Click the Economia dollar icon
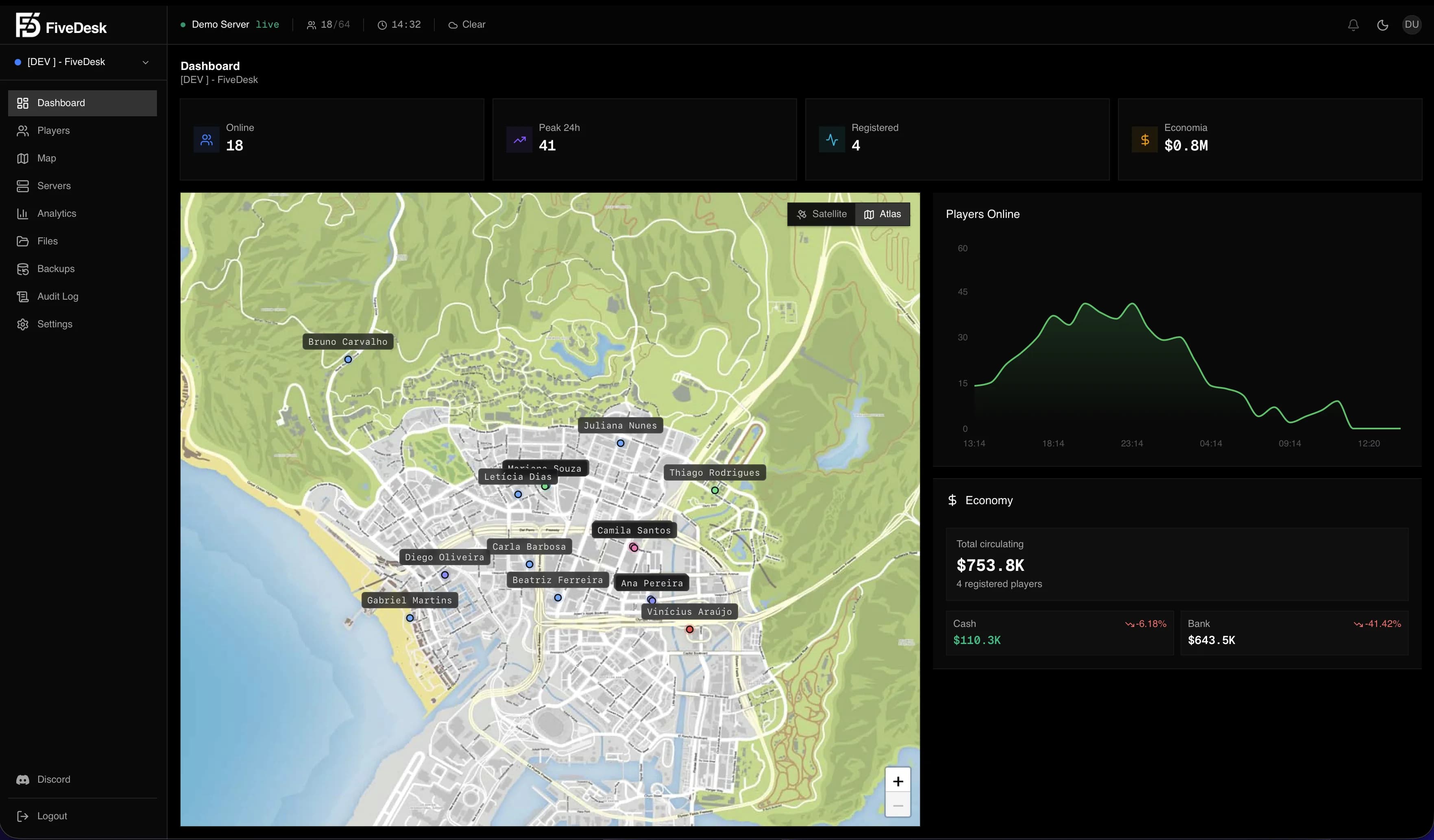 (x=1145, y=139)
